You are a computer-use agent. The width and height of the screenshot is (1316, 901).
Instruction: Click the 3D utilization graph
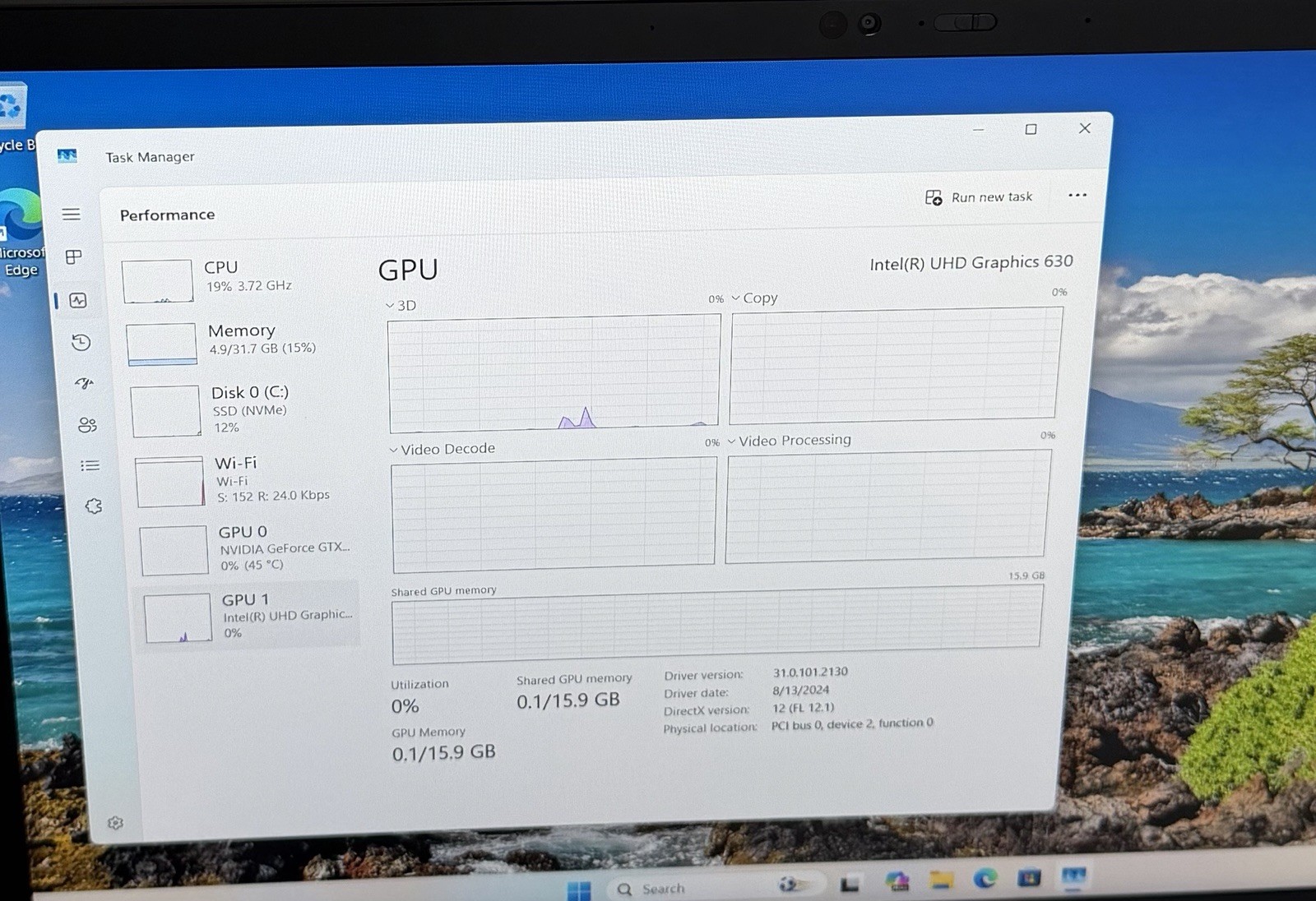pyautogui.click(x=554, y=373)
